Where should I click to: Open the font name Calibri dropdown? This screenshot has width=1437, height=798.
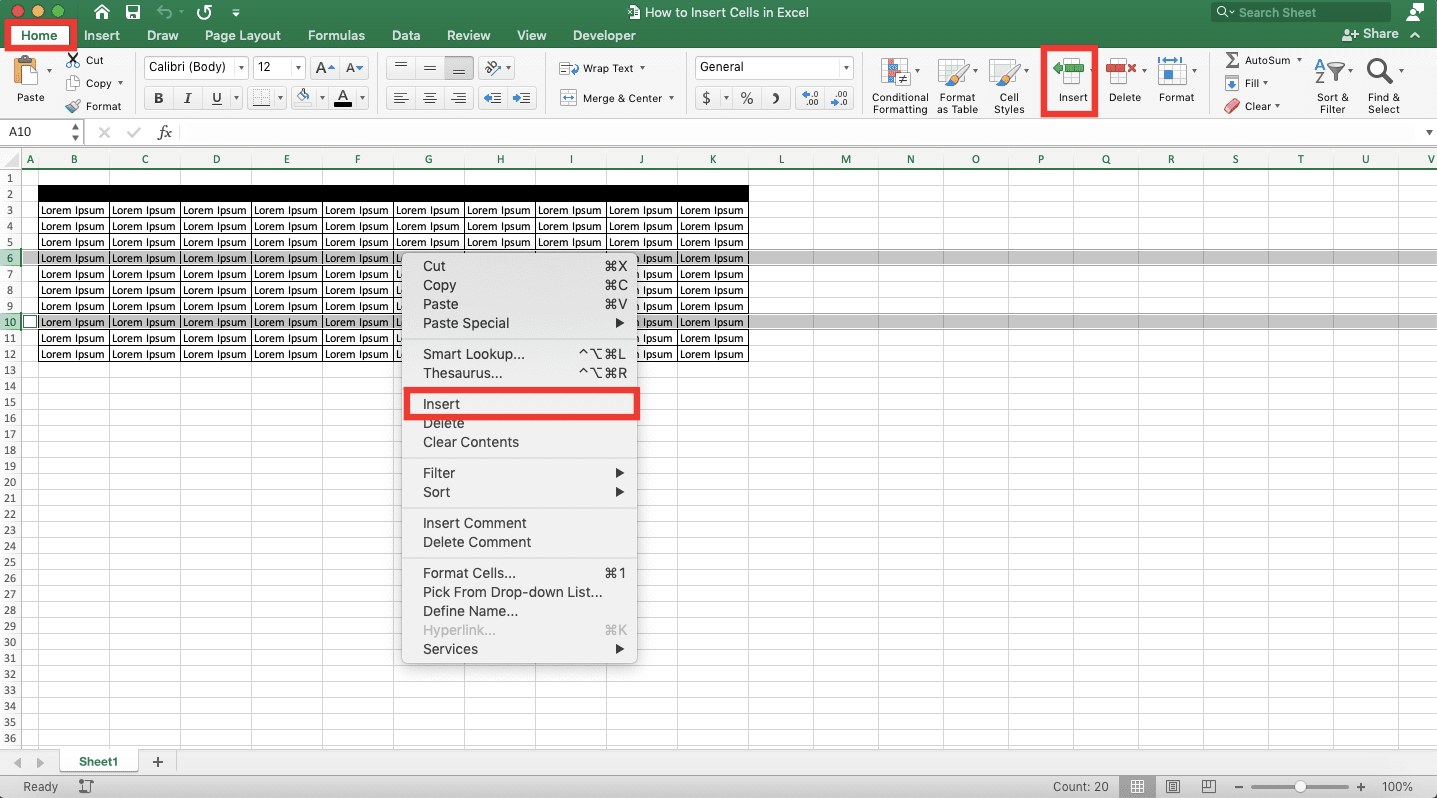(239, 68)
